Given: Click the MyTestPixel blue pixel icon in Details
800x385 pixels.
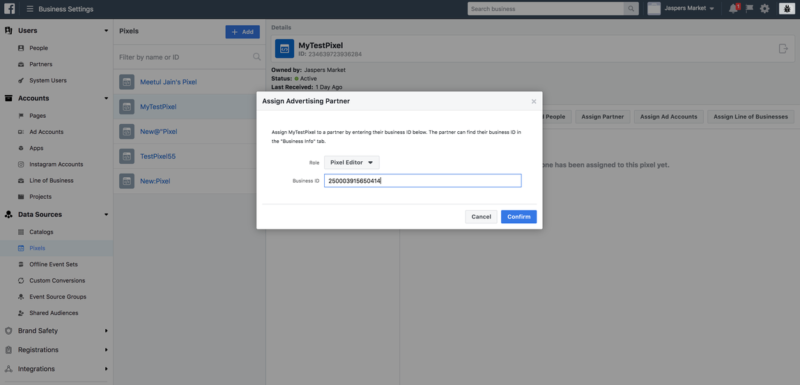Looking at the screenshot, I should pyautogui.click(x=285, y=48).
